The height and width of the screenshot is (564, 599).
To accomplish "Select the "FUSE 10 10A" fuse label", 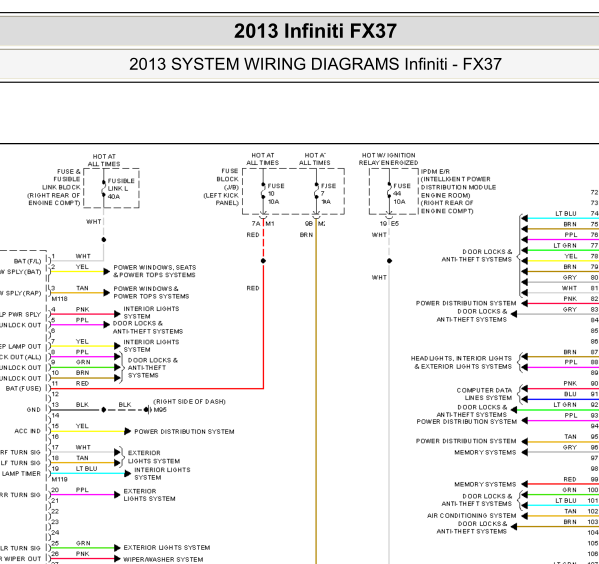I will [275, 194].
